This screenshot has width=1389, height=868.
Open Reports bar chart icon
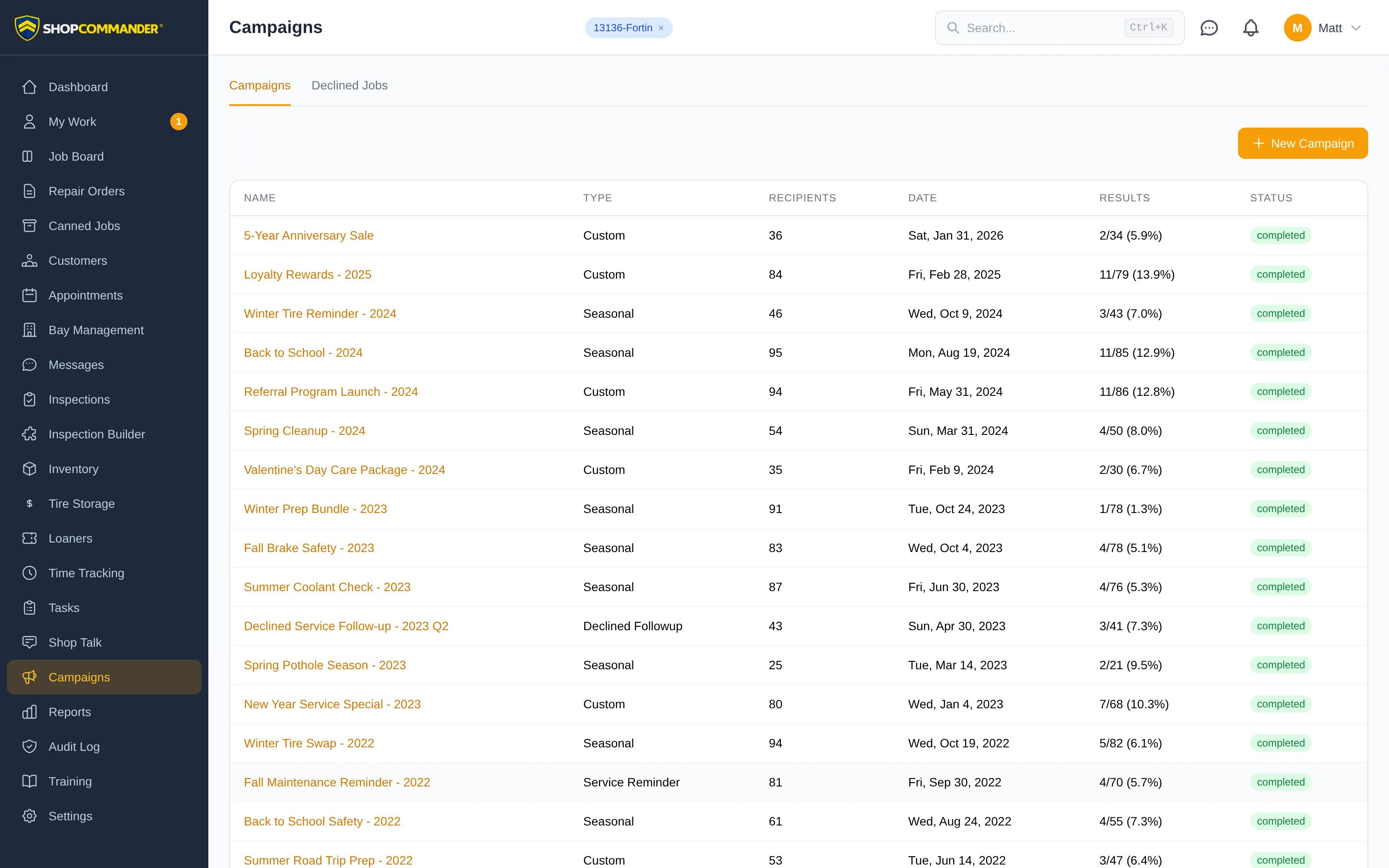pyautogui.click(x=29, y=712)
